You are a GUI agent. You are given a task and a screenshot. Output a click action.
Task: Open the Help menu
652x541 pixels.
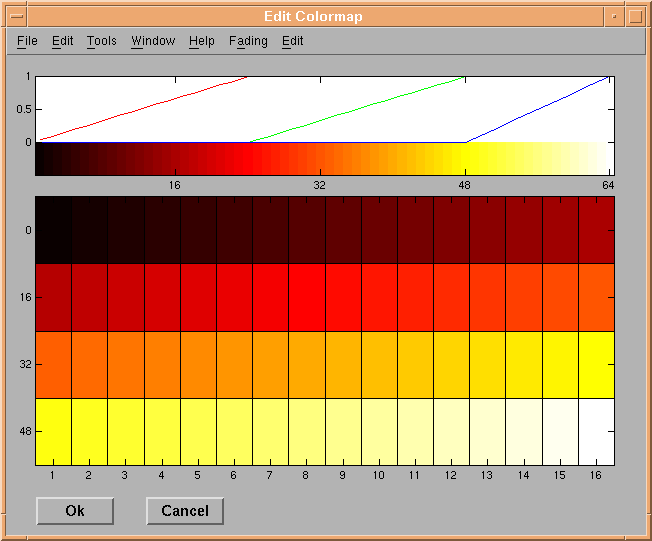point(202,41)
